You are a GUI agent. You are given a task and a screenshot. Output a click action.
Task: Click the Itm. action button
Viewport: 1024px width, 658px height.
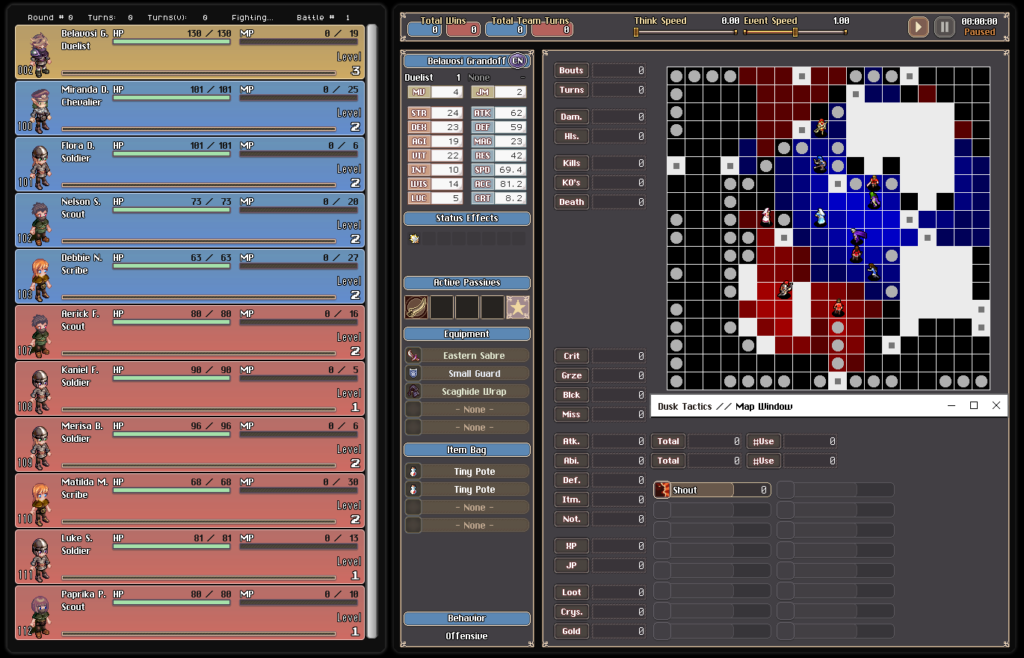(x=571, y=500)
